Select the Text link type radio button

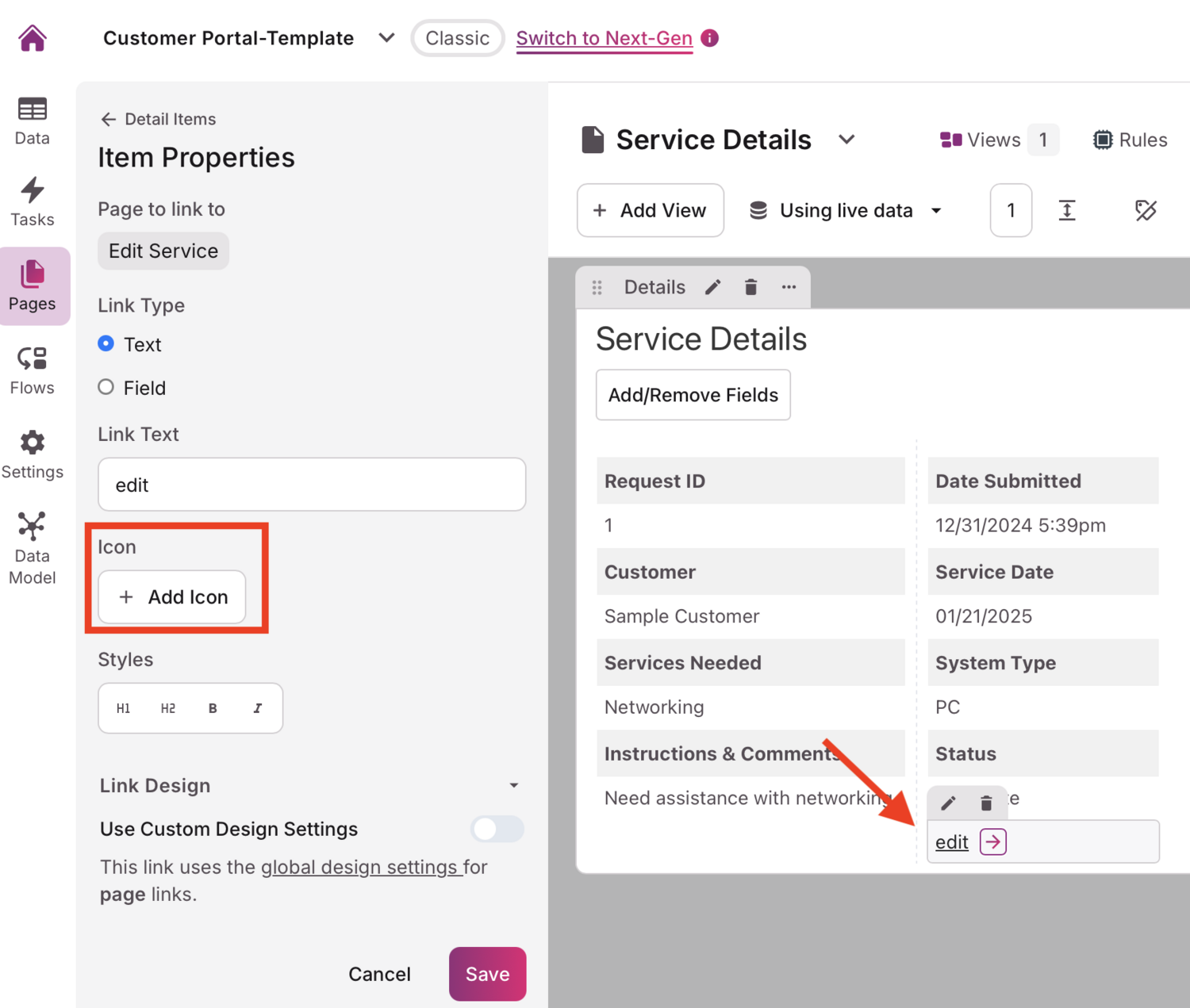point(106,343)
